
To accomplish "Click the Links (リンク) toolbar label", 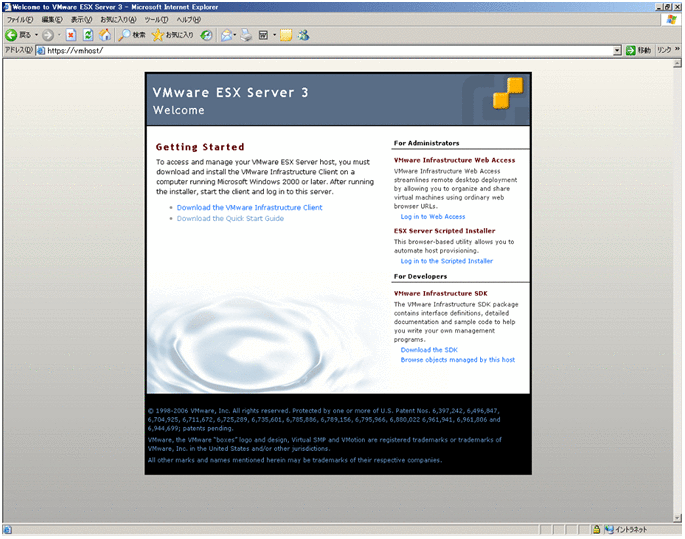I will point(664,50).
